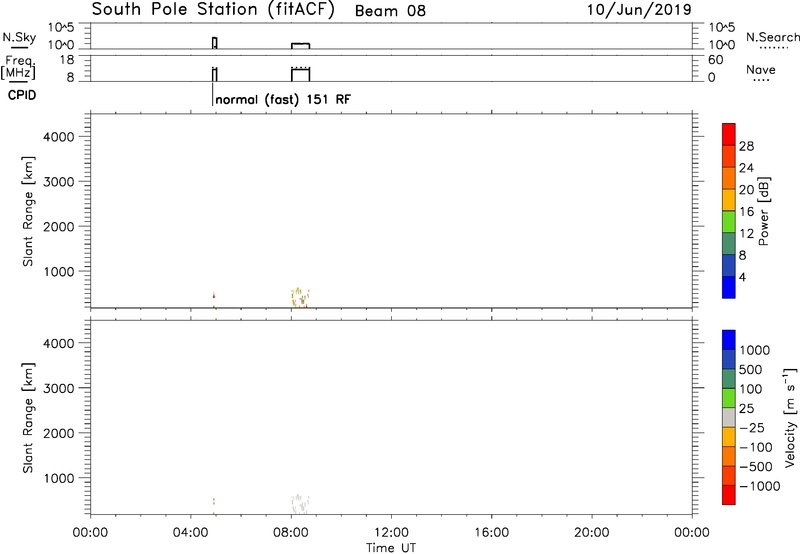Pick the red bottom segment of Velocity colorbar
The width and height of the screenshot is (800, 554).
[x=729, y=495]
